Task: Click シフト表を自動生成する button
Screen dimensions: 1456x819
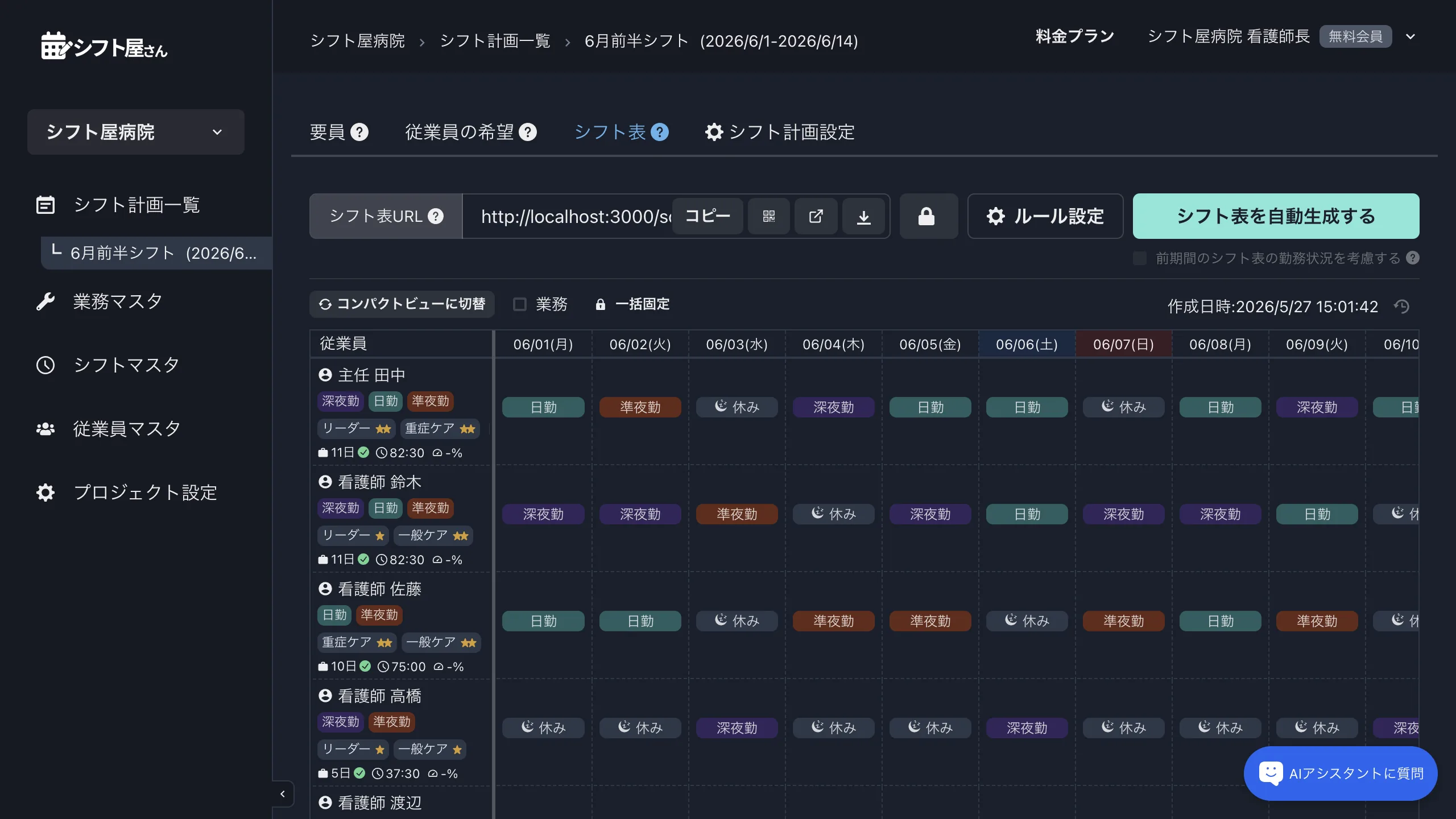Action: [x=1276, y=216]
